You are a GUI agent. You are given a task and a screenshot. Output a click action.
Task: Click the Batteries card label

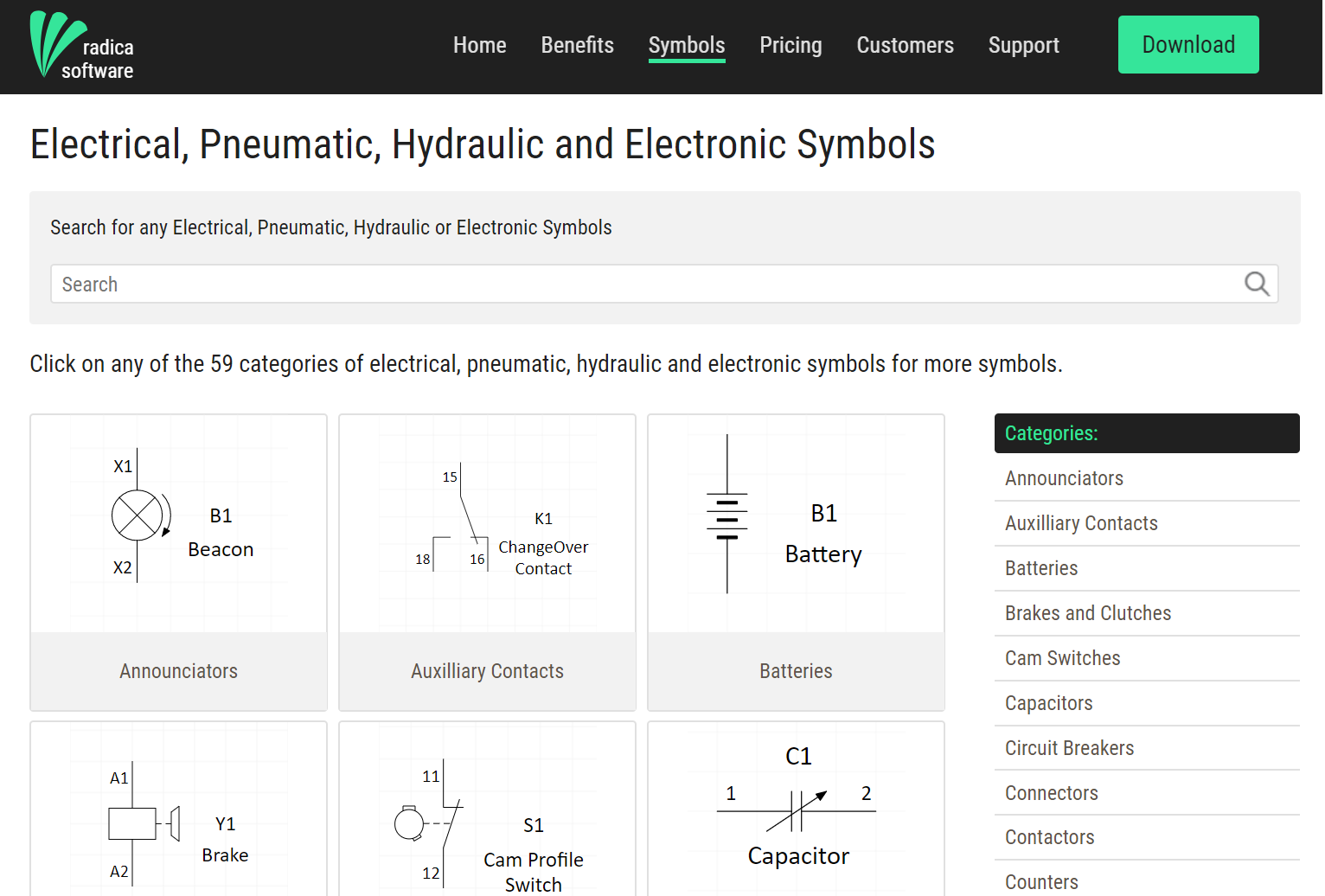[x=797, y=671]
